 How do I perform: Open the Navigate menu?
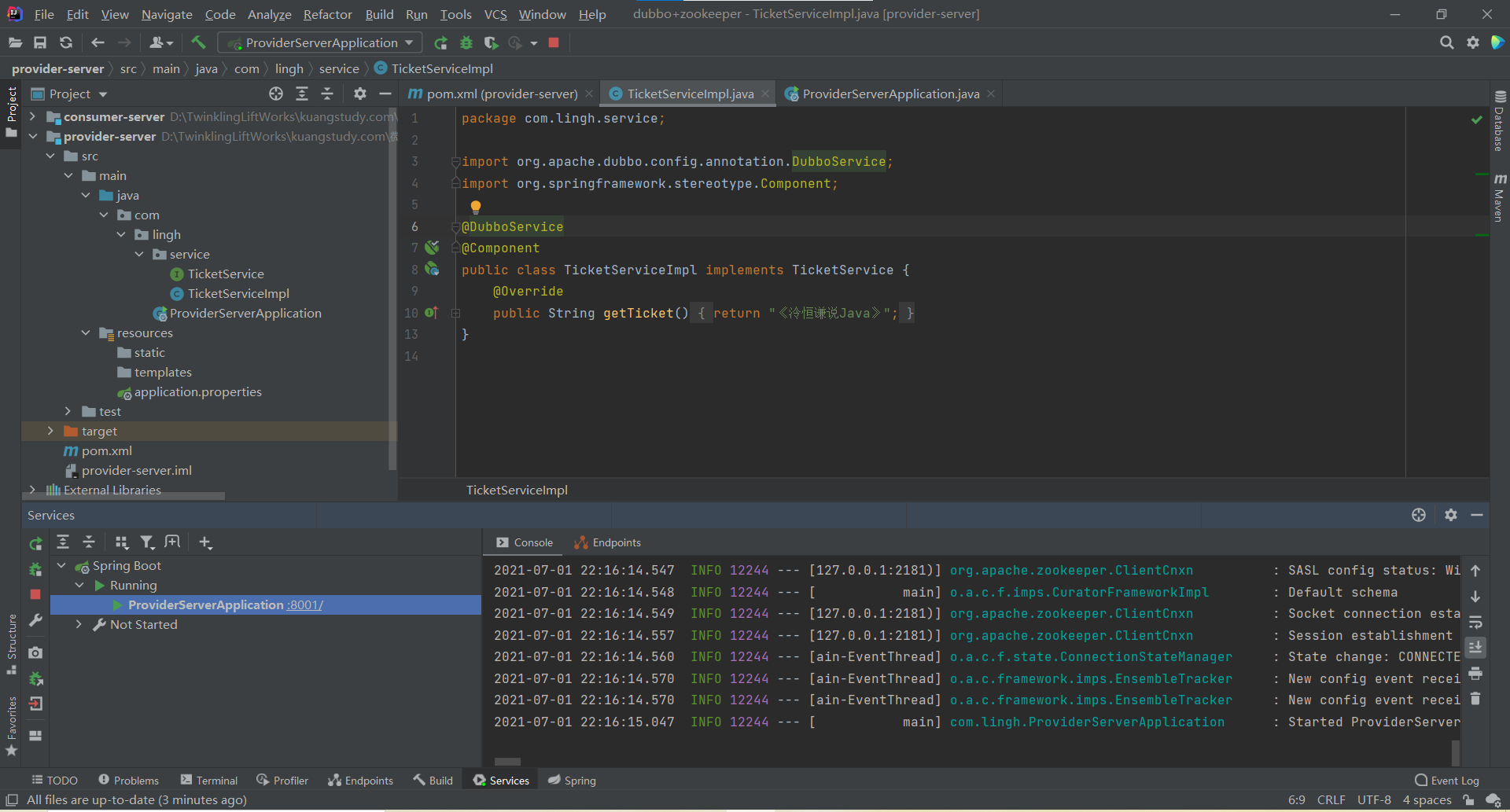[x=167, y=14]
